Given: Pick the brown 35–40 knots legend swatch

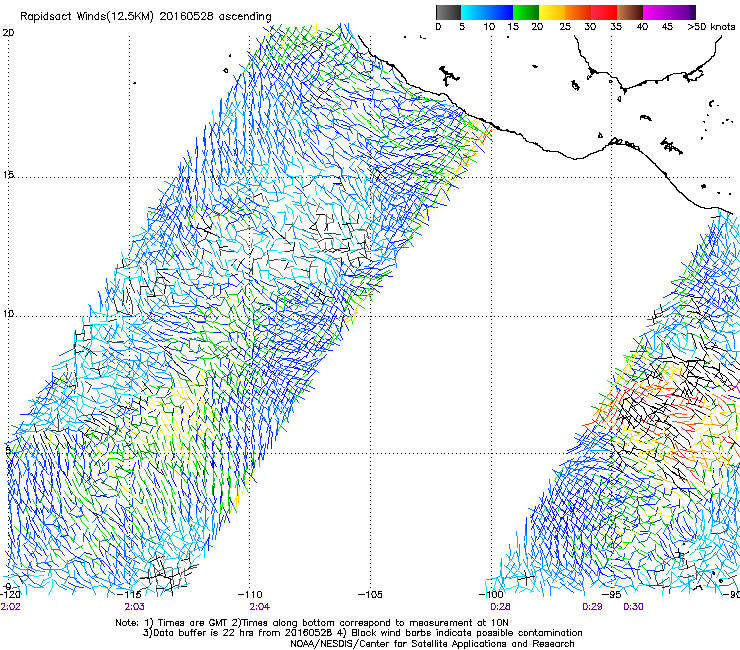Looking at the screenshot, I should [630, 12].
